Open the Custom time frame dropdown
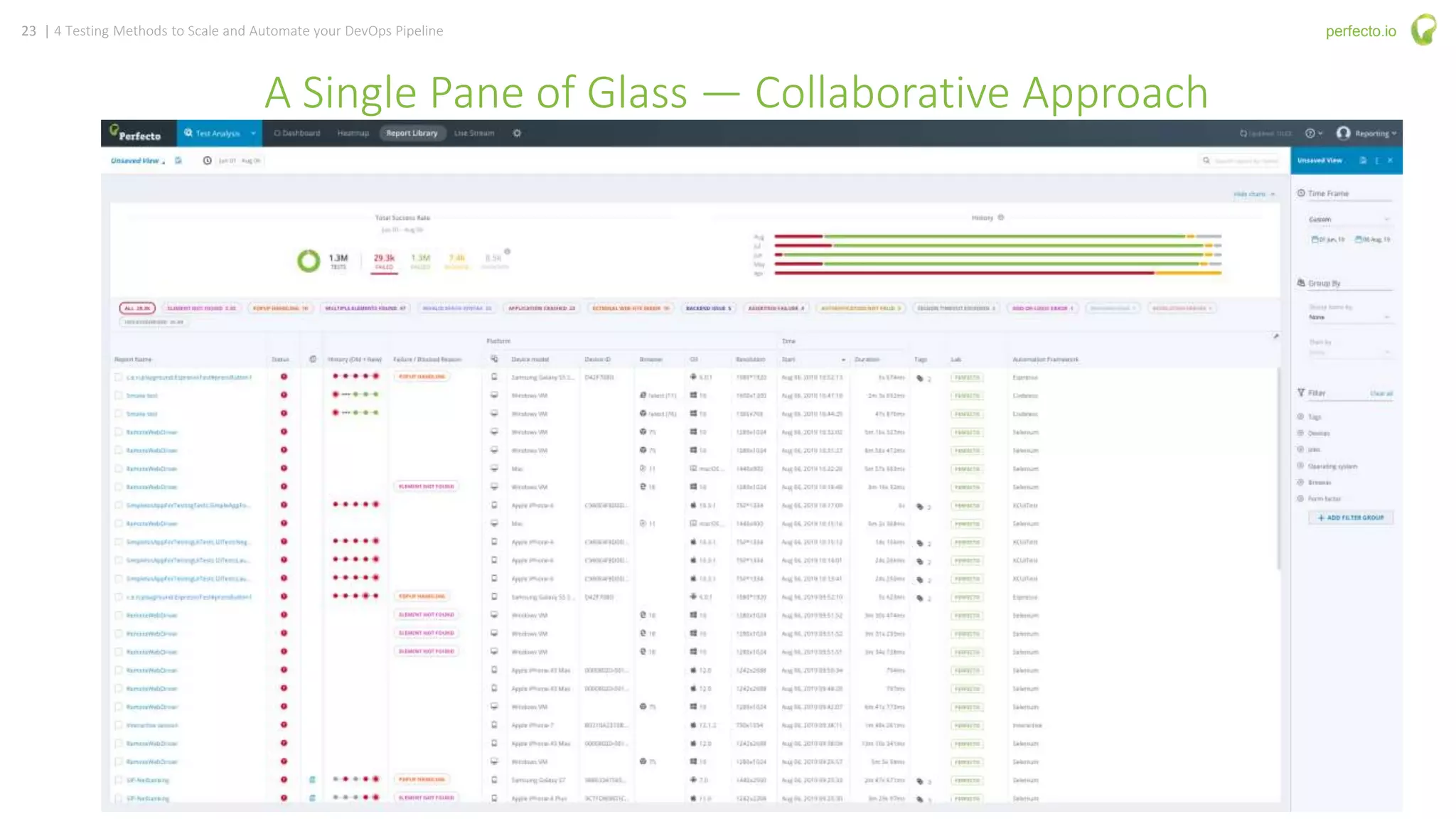The image size is (1456, 819). 1349,220
